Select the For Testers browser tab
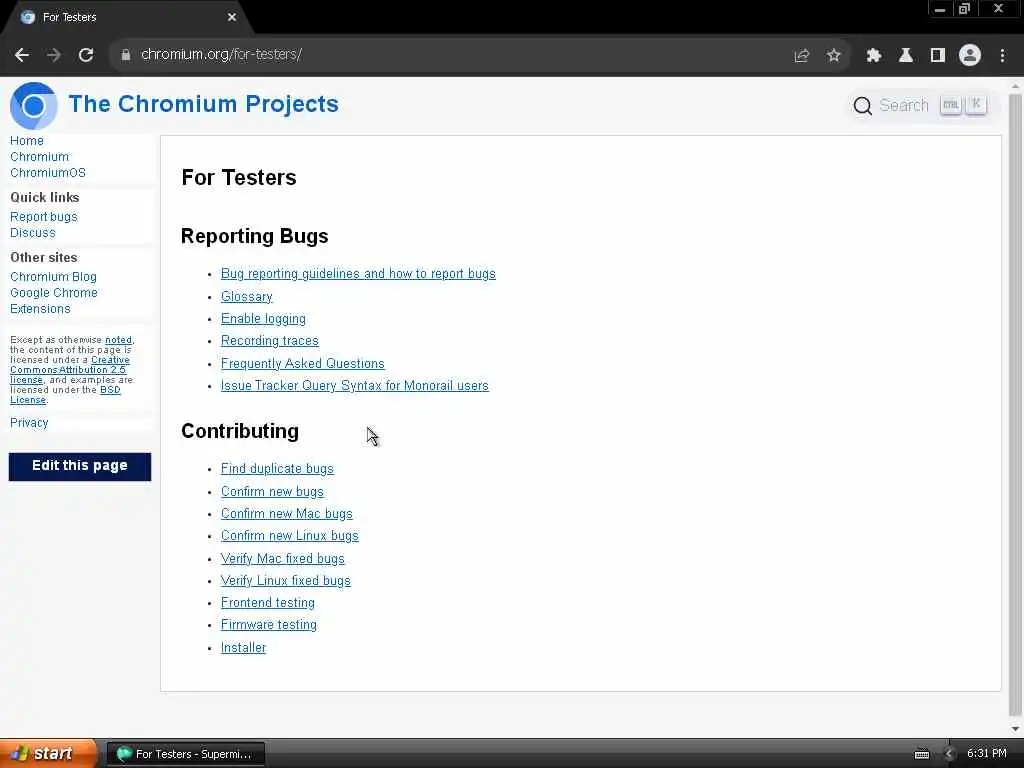This screenshot has width=1024, height=768. coord(127,17)
